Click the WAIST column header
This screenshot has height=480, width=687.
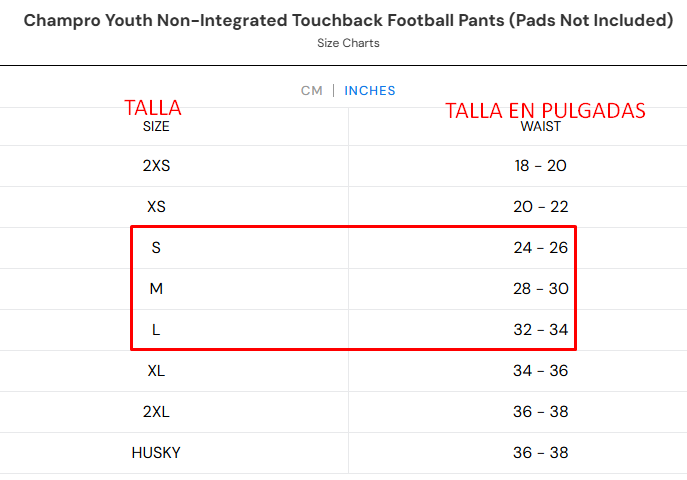coord(541,127)
